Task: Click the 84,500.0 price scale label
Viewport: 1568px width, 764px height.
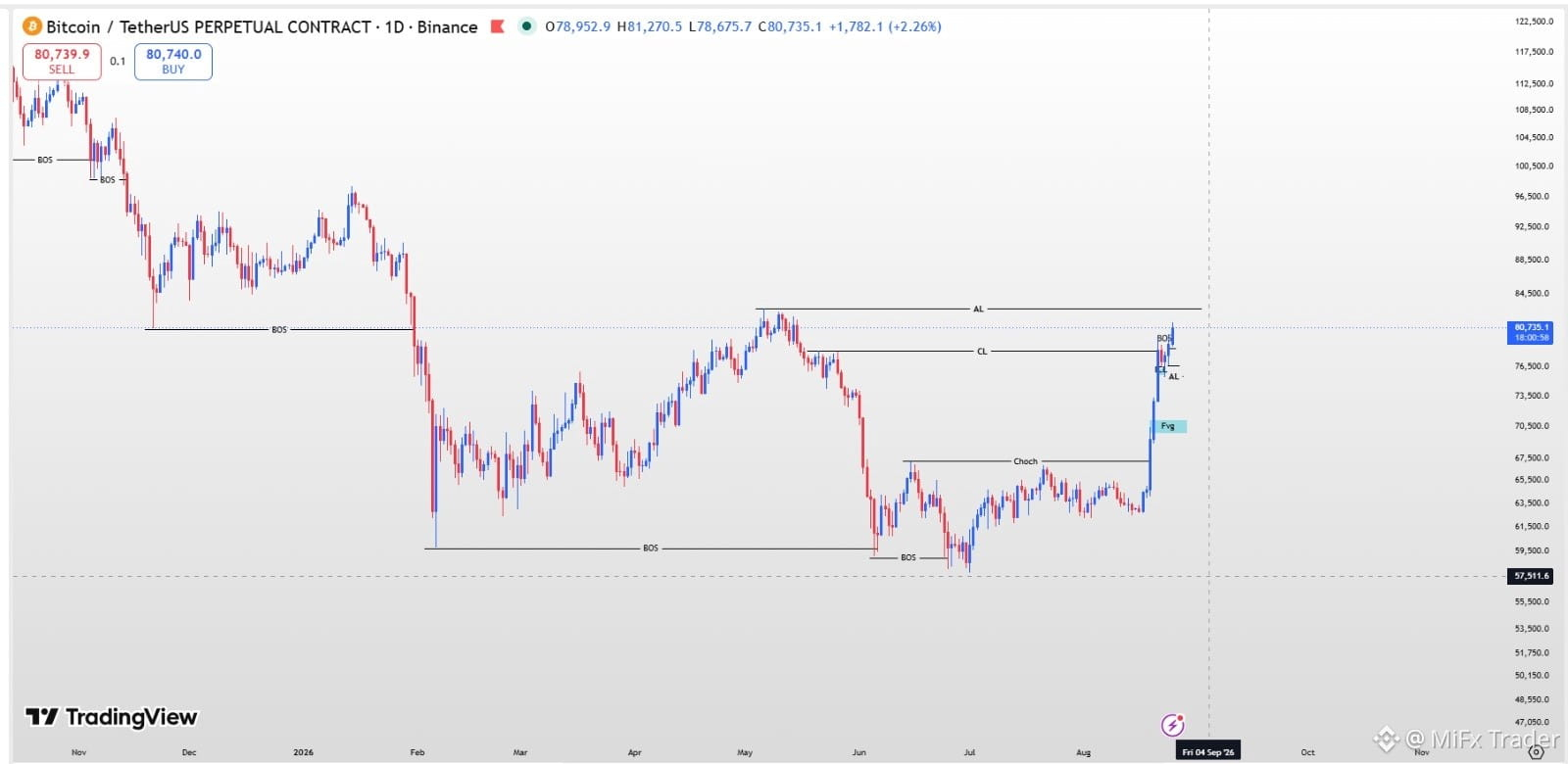Action: point(1532,293)
